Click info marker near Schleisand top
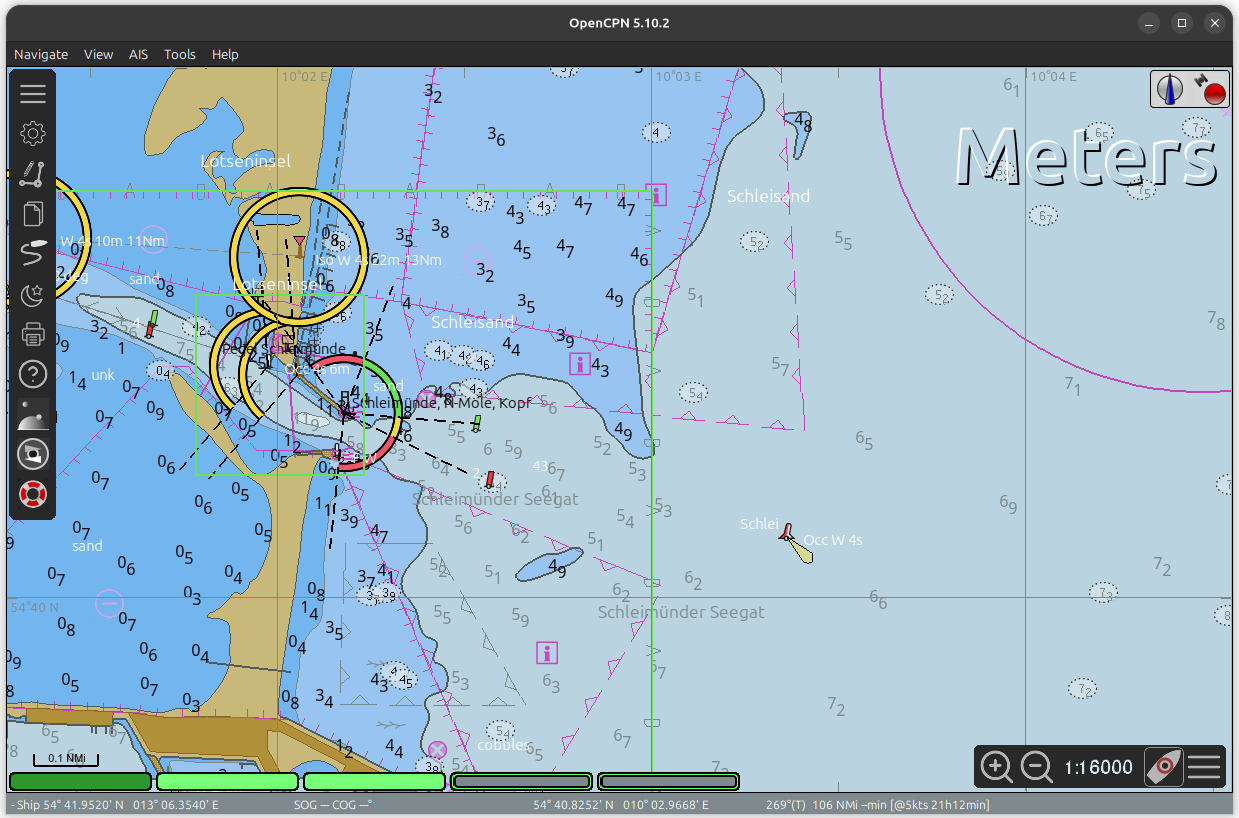This screenshot has width=1239, height=818. pos(656,194)
